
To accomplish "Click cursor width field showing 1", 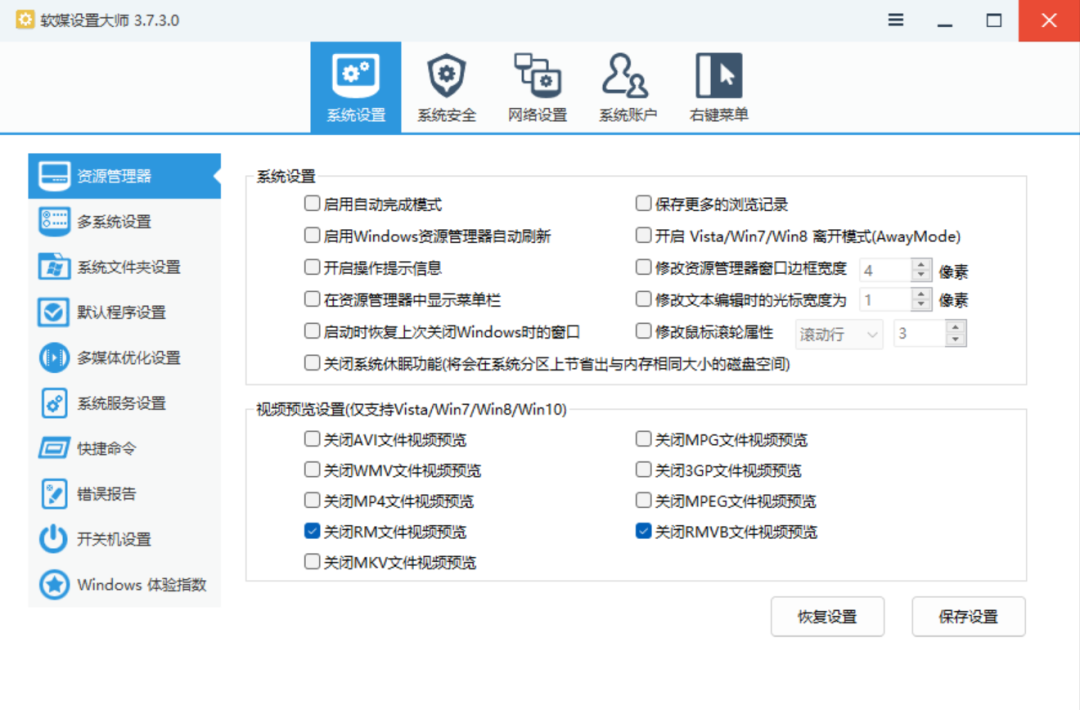I will point(886,299).
